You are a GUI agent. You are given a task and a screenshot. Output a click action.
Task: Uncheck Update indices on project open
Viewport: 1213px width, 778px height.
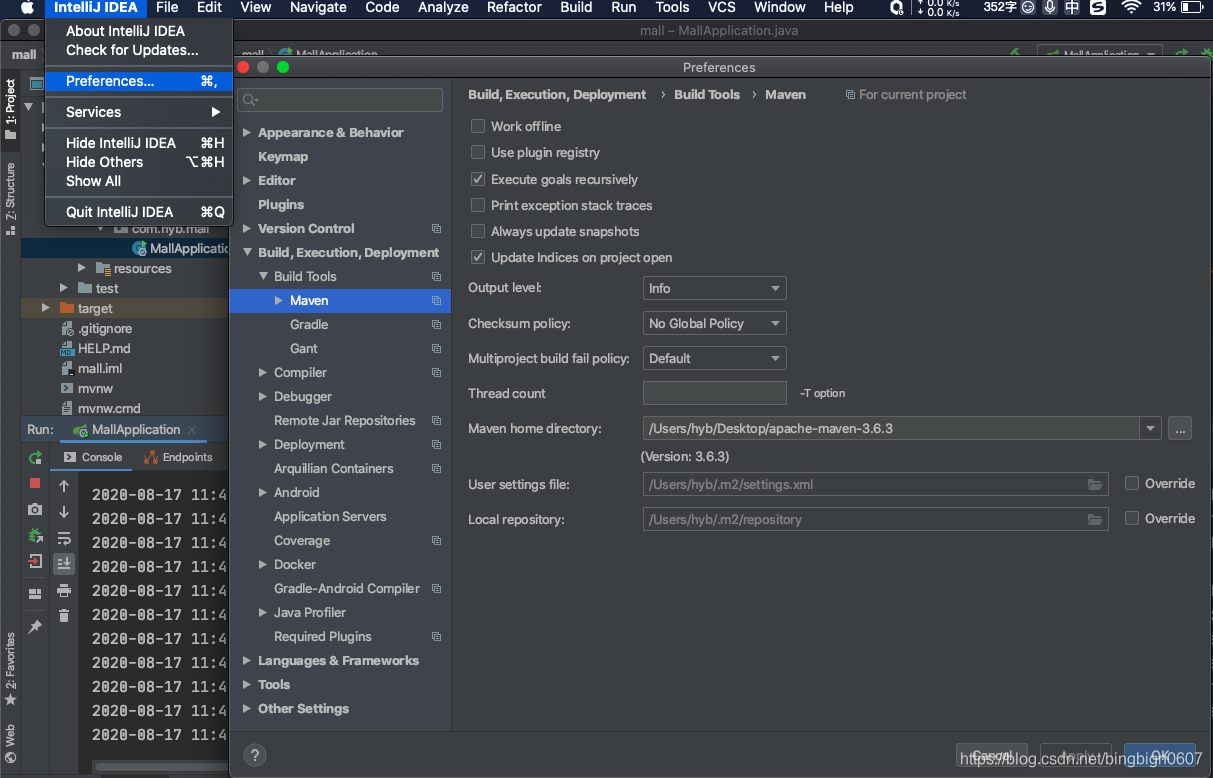click(x=478, y=258)
